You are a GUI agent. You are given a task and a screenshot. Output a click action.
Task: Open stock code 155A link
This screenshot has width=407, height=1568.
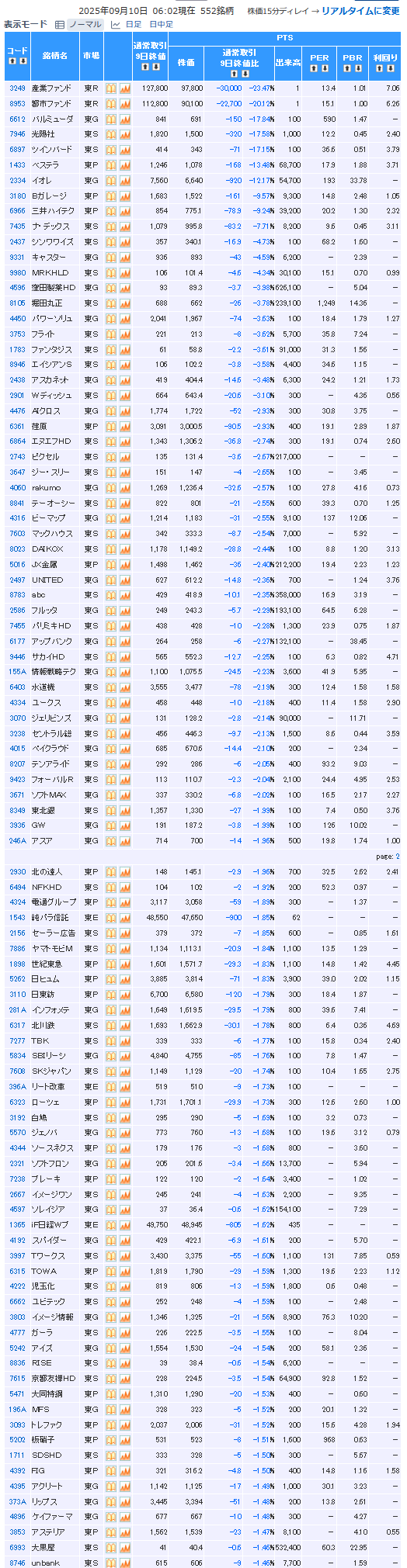tap(17, 671)
